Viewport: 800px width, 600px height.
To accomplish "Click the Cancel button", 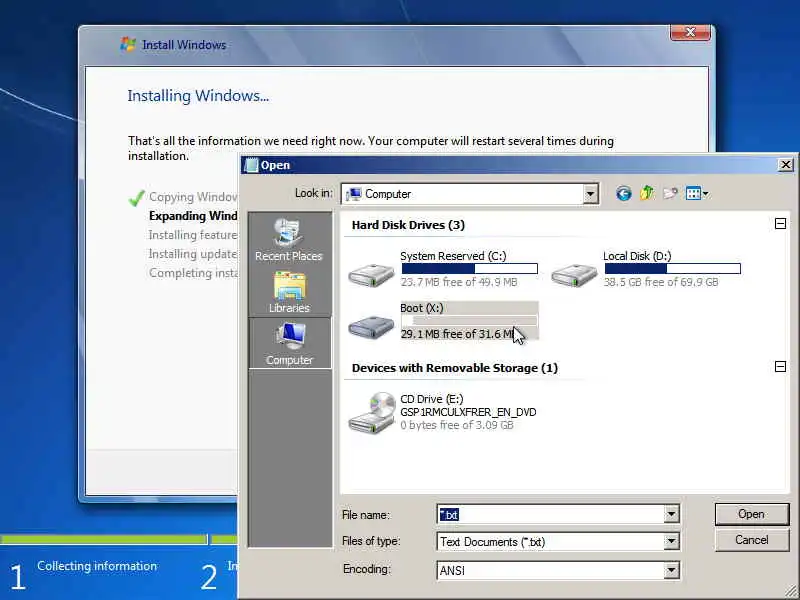I will (x=752, y=540).
